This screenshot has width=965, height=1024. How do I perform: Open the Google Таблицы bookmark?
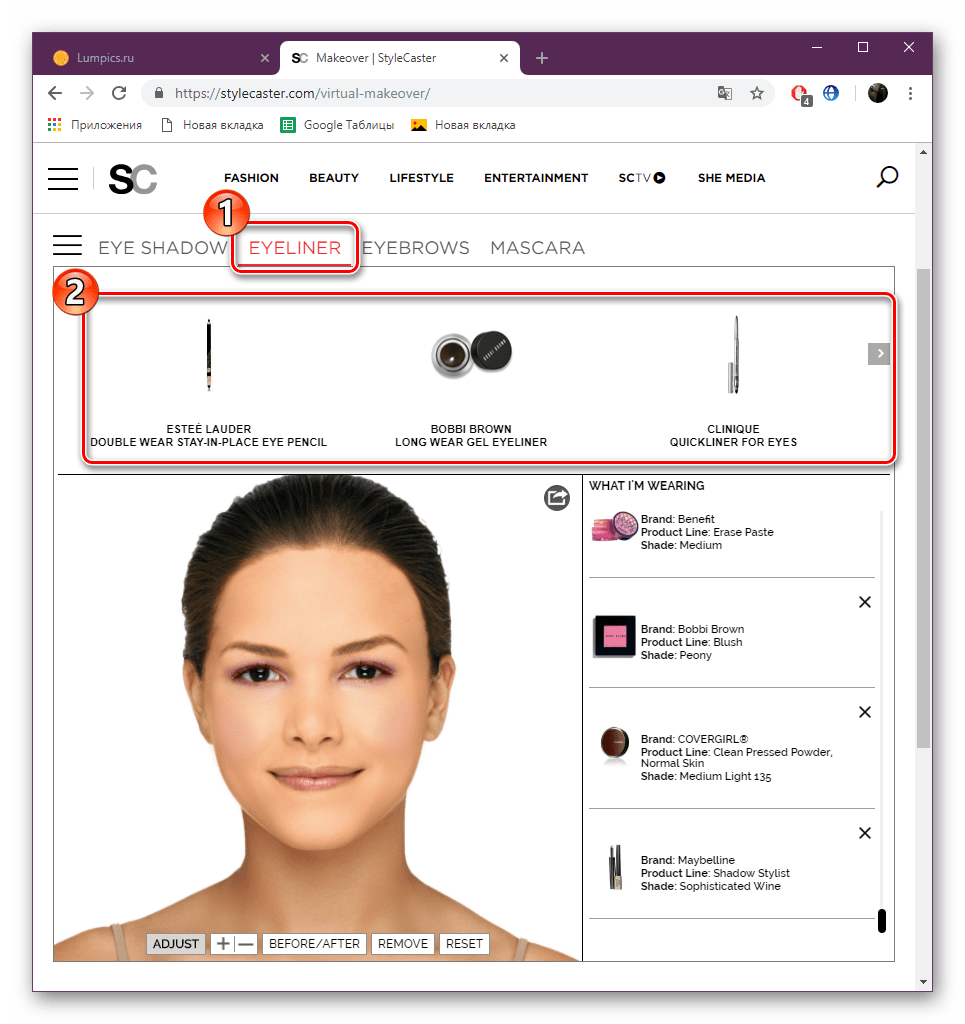click(337, 125)
